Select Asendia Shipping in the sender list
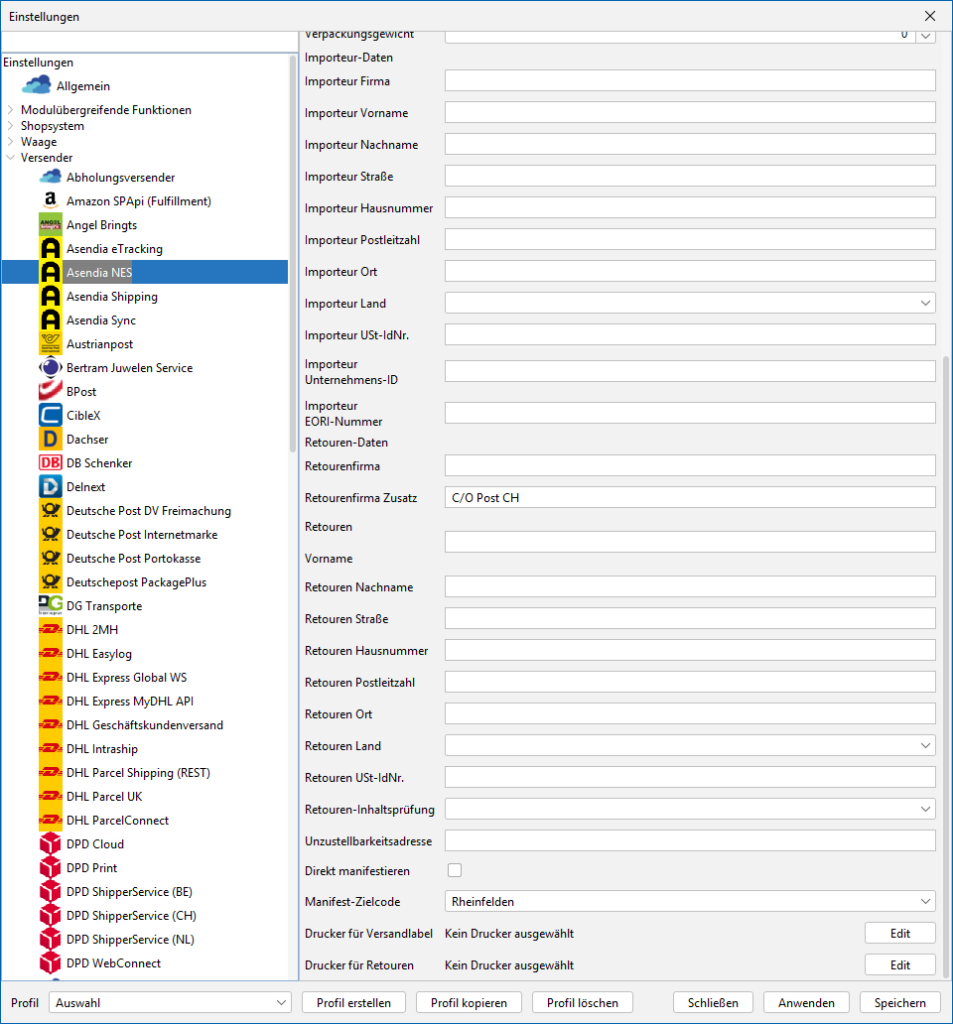The image size is (953, 1024). [112, 297]
